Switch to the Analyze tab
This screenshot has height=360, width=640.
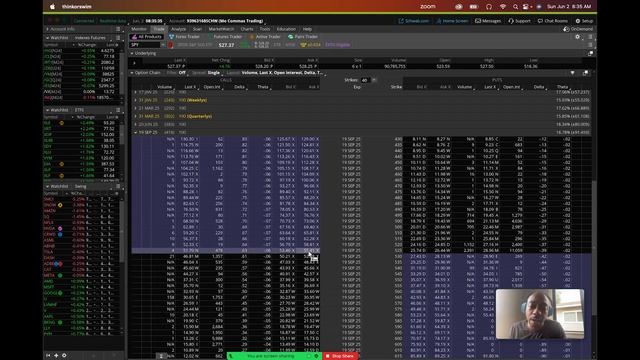(178, 29)
